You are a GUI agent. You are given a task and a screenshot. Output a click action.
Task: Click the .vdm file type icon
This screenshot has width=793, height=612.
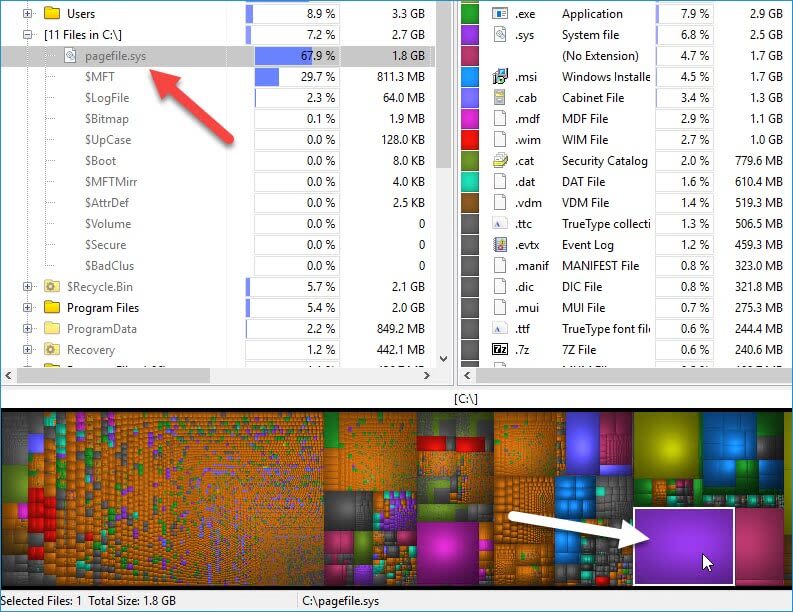point(500,203)
